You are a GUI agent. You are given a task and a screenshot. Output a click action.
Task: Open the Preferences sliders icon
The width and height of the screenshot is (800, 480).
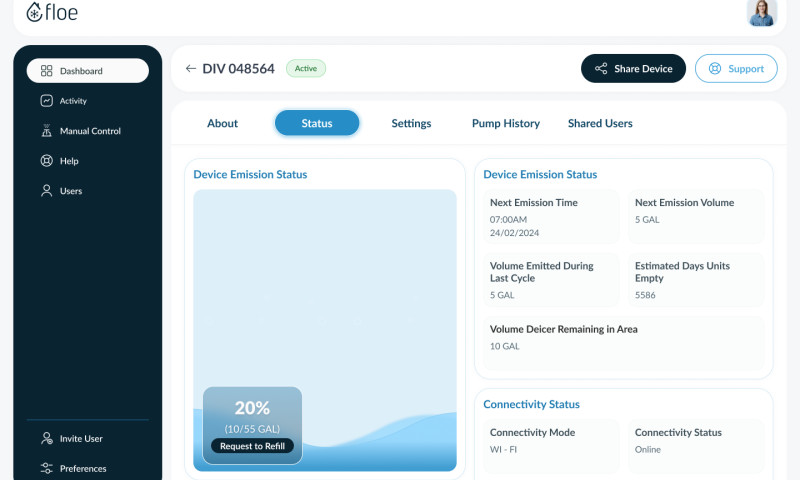(46, 468)
